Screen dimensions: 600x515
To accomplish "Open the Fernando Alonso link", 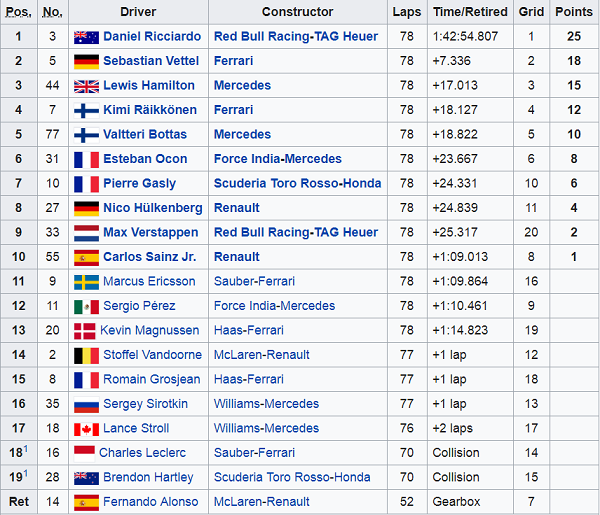I will [x=151, y=502].
